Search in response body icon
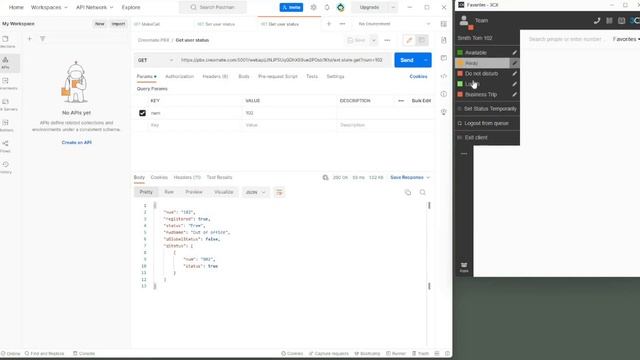 422,192
